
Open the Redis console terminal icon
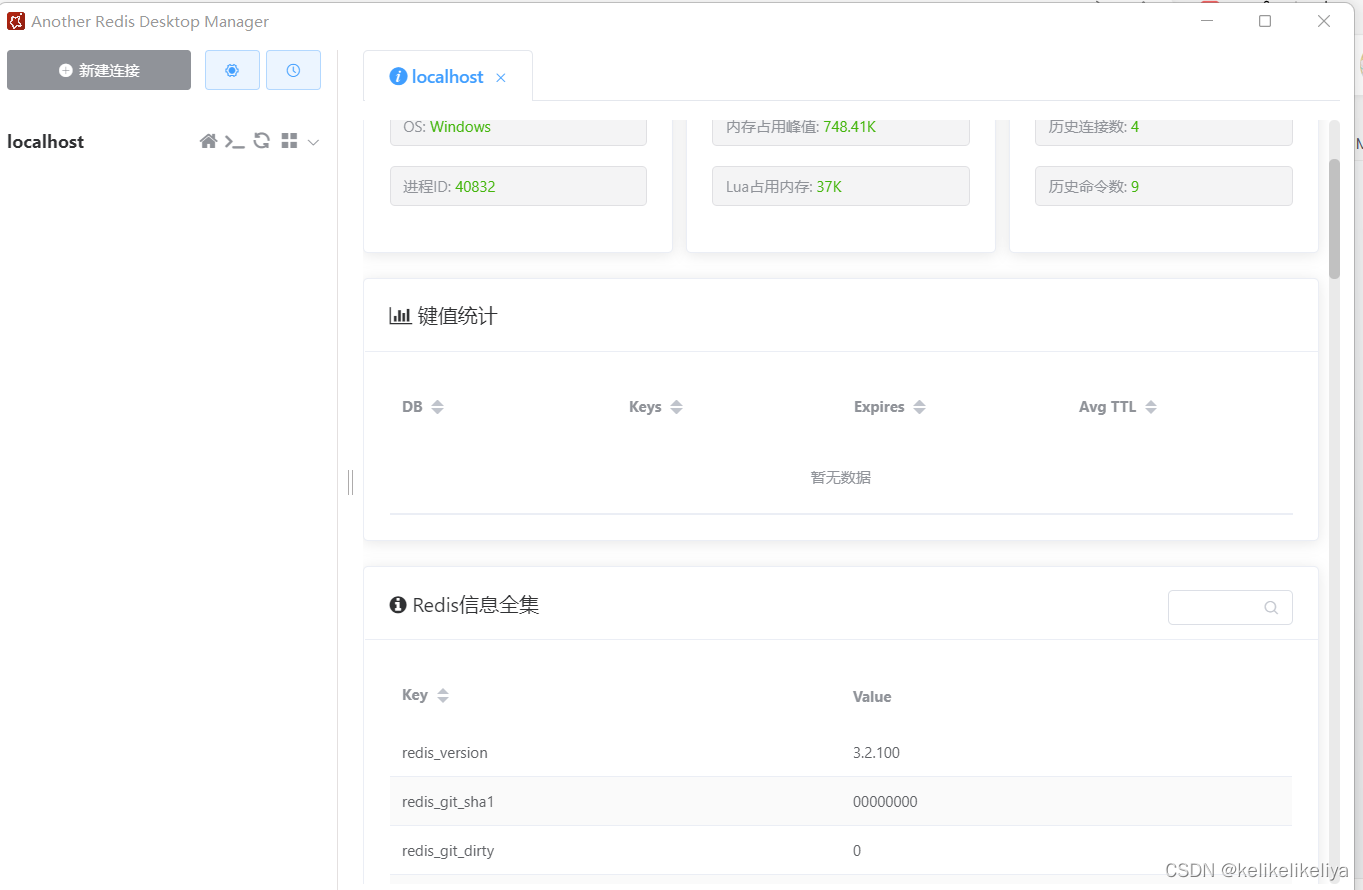[234, 141]
